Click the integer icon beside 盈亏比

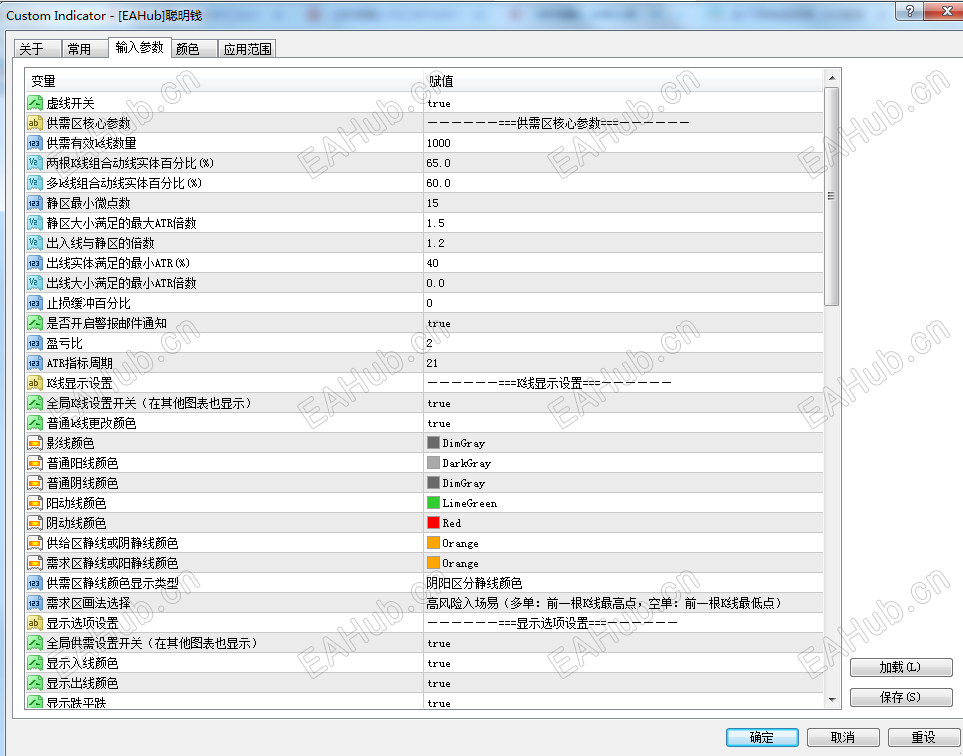click(x=34, y=343)
